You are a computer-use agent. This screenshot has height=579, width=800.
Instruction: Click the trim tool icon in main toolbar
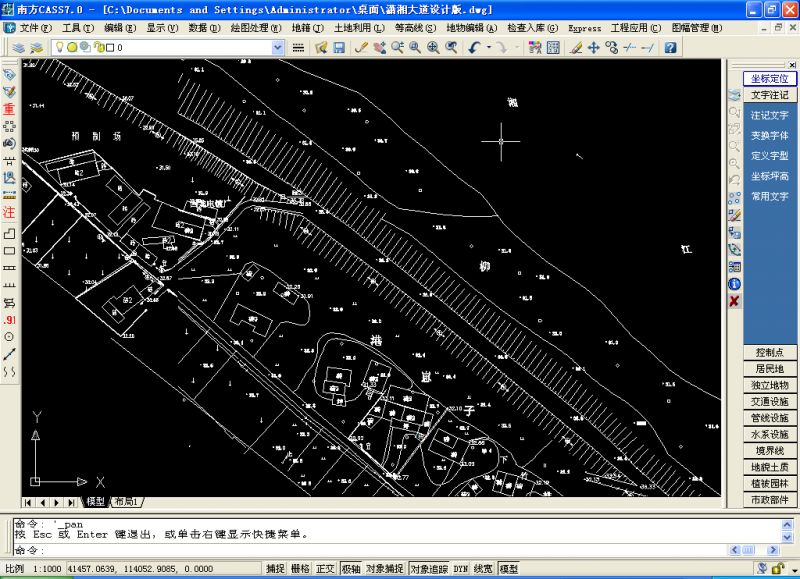tap(630, 47)
